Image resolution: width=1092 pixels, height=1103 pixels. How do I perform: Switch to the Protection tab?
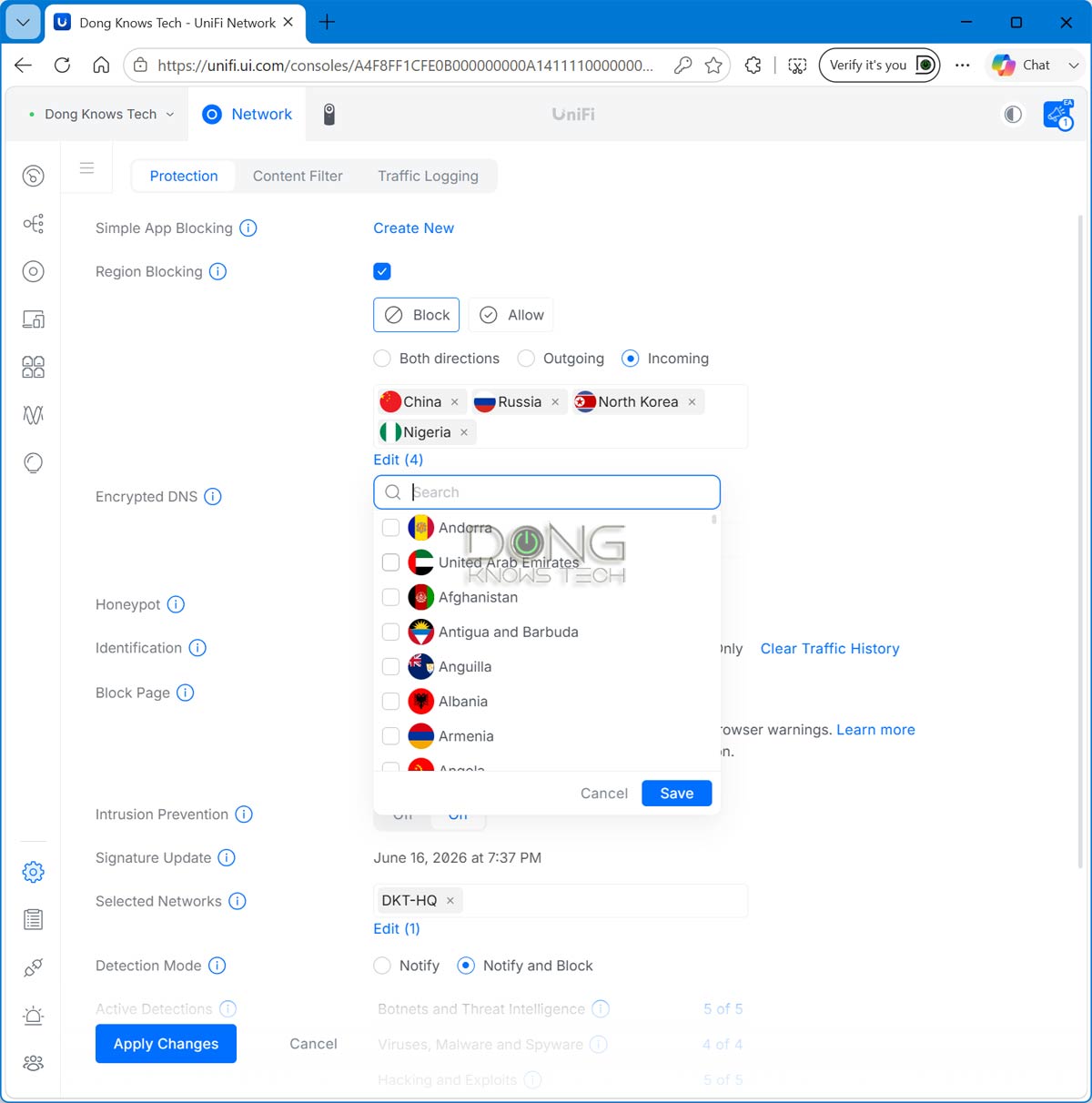pyautogui.click(x=184, y=177)
